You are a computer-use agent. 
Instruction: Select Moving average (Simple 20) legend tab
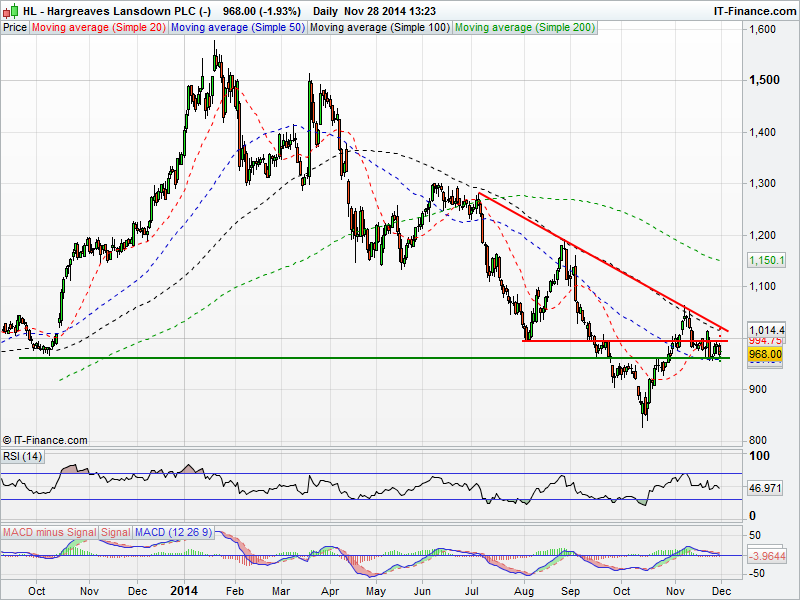click(x=99, y=28)
